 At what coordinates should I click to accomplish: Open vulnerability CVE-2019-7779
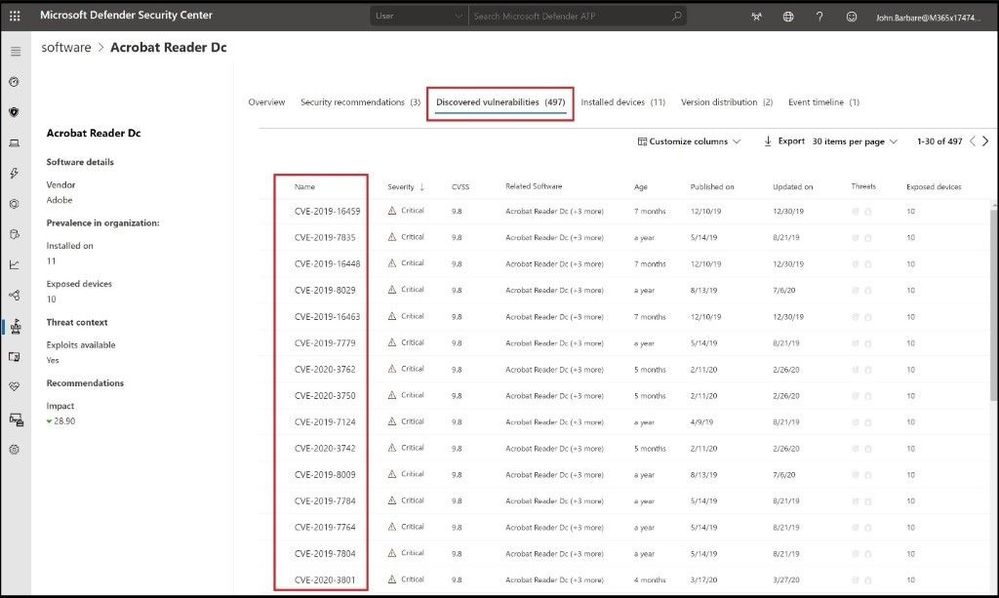coord(325,343)
